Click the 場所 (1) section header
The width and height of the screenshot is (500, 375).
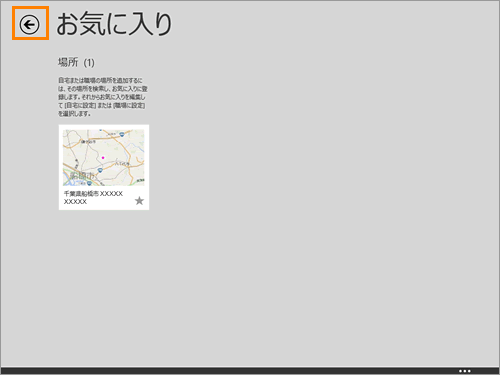[x=76, y=62]
